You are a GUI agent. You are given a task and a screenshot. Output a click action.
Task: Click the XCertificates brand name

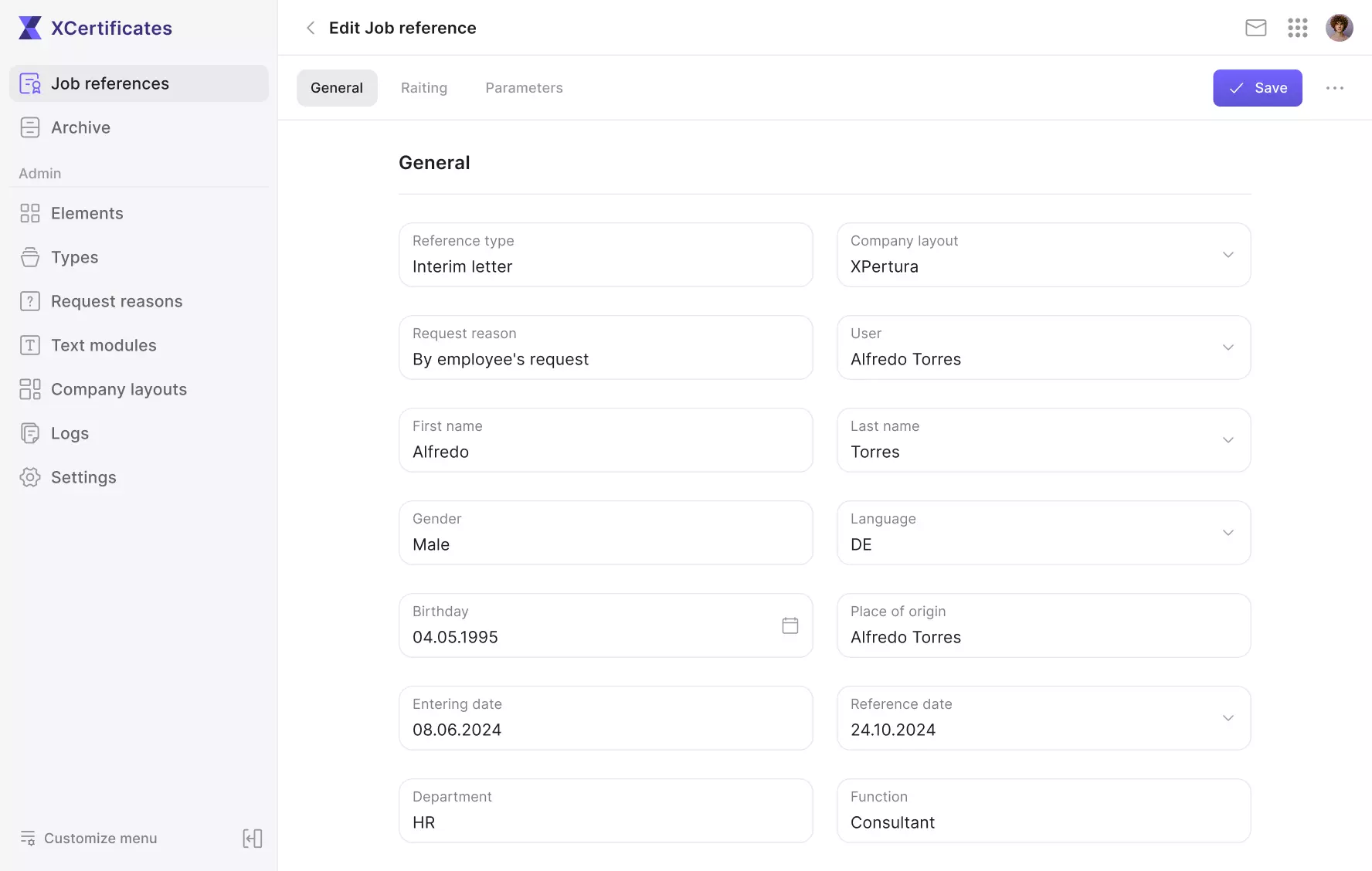tap(111, 28)
